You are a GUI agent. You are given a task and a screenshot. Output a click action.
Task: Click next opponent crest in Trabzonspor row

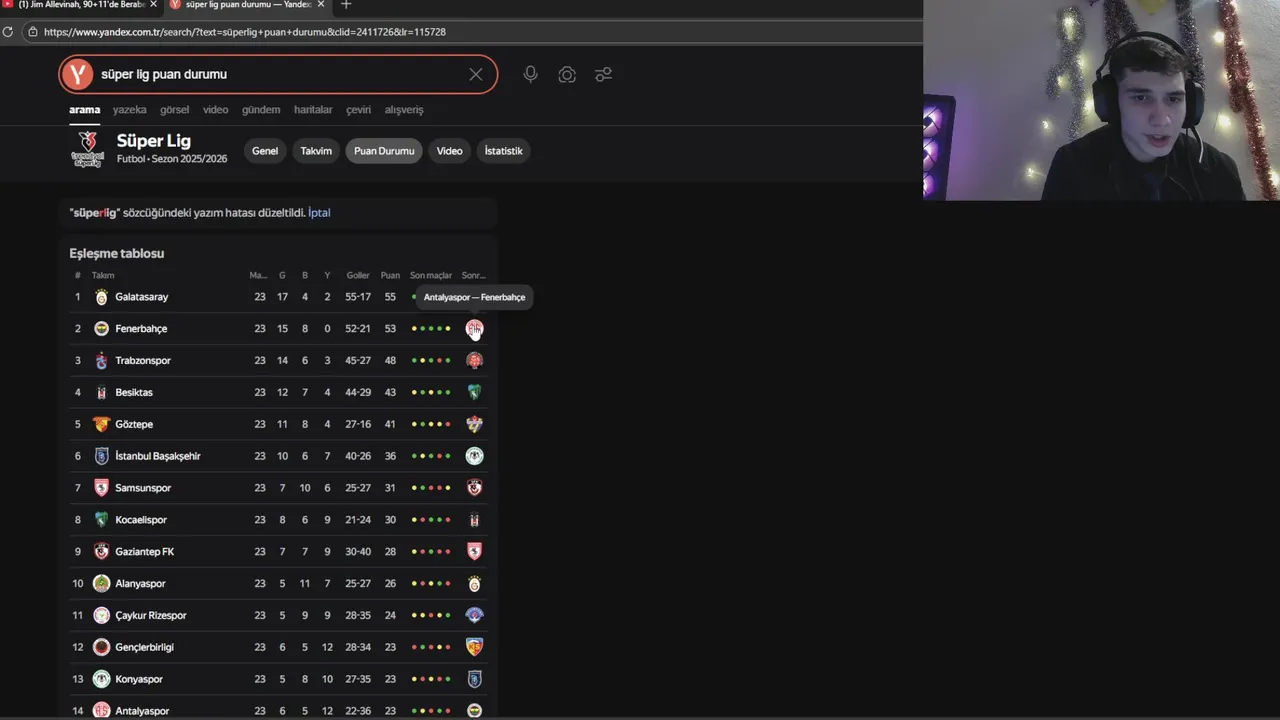click(475, 361)
